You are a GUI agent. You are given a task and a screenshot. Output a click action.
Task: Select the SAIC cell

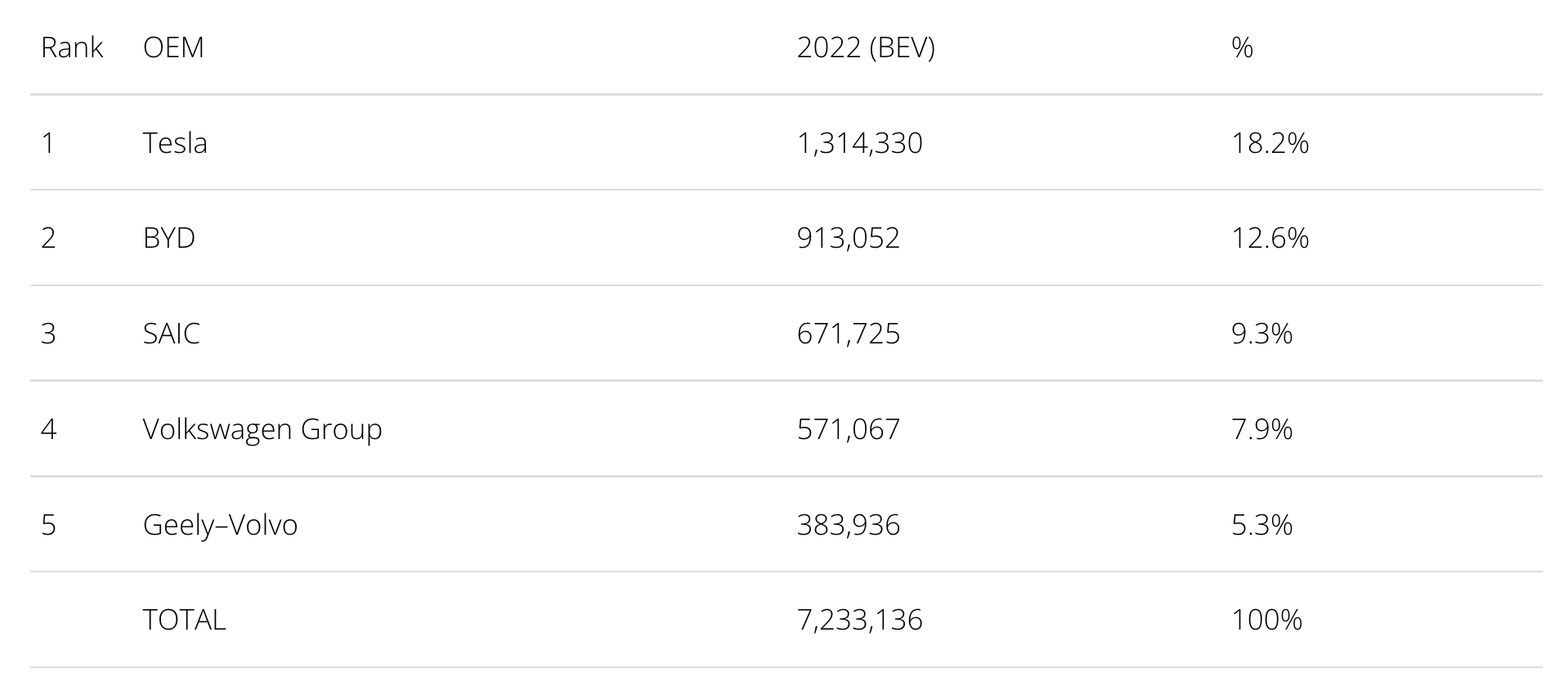pyautogui.click(x=172, y=334)
